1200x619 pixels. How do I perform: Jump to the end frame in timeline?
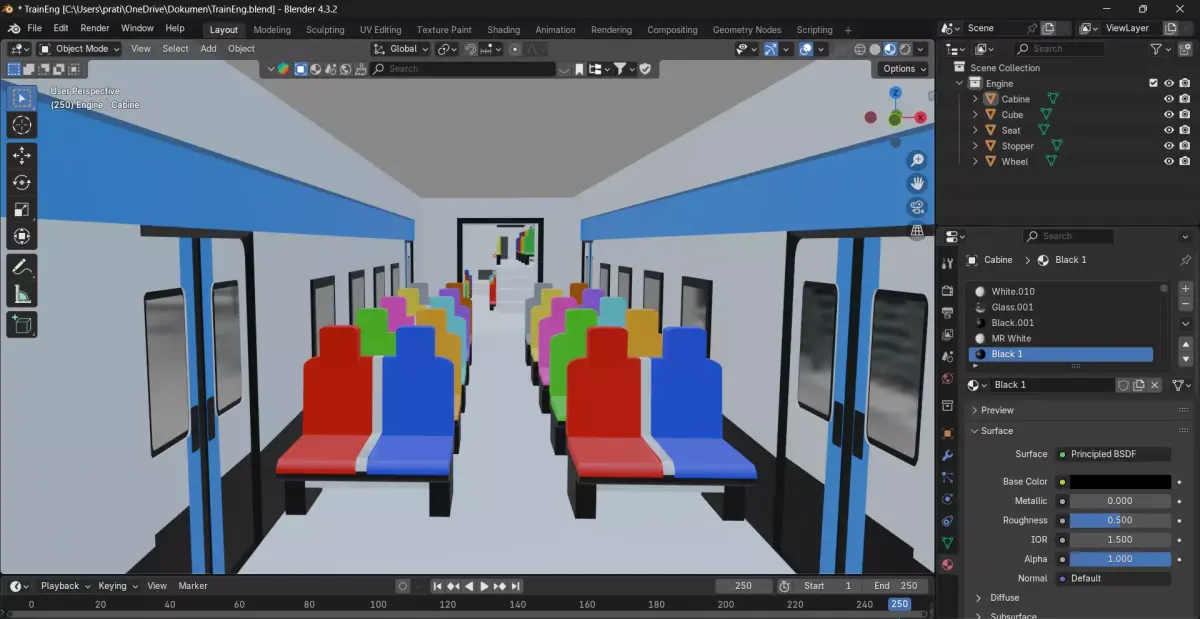516,586
